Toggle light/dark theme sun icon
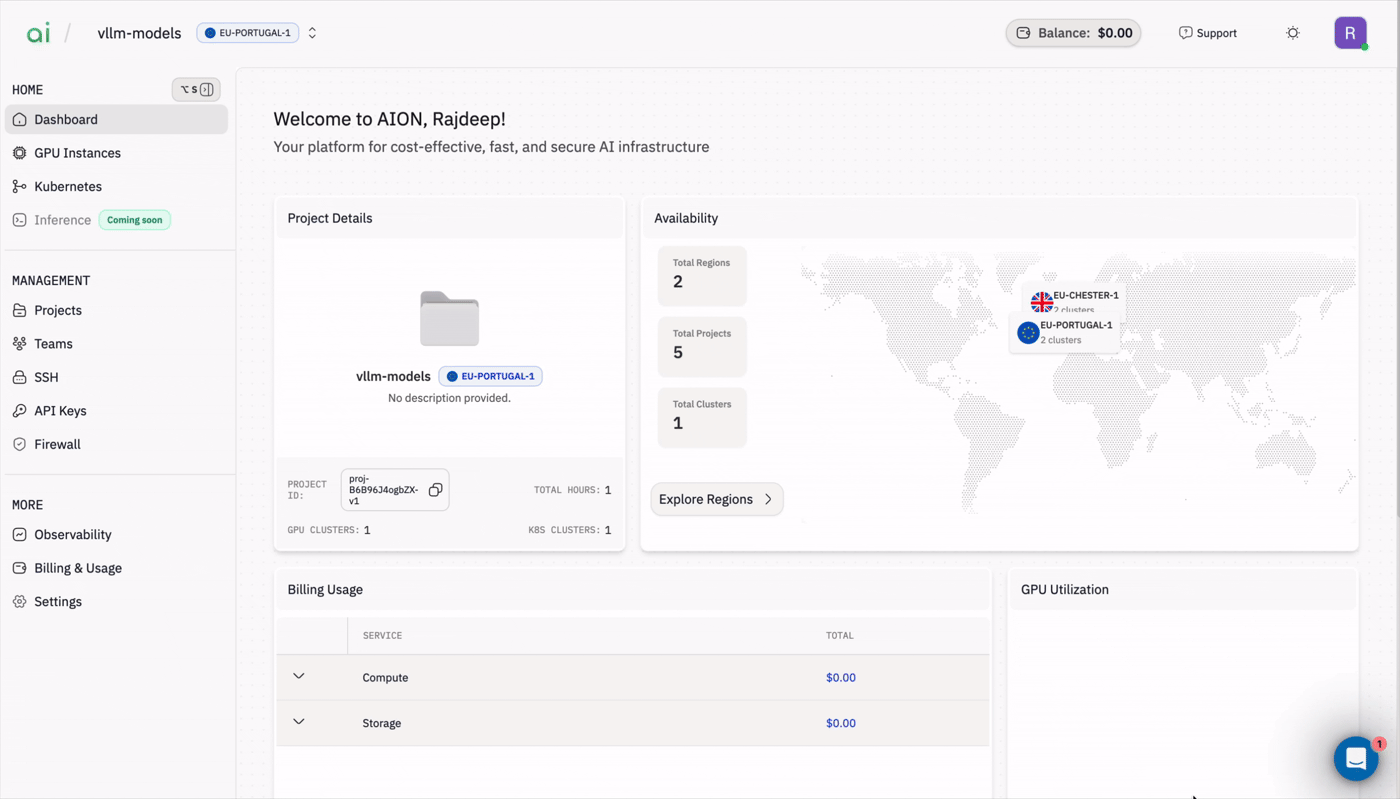 click(x=1293, y=33)
